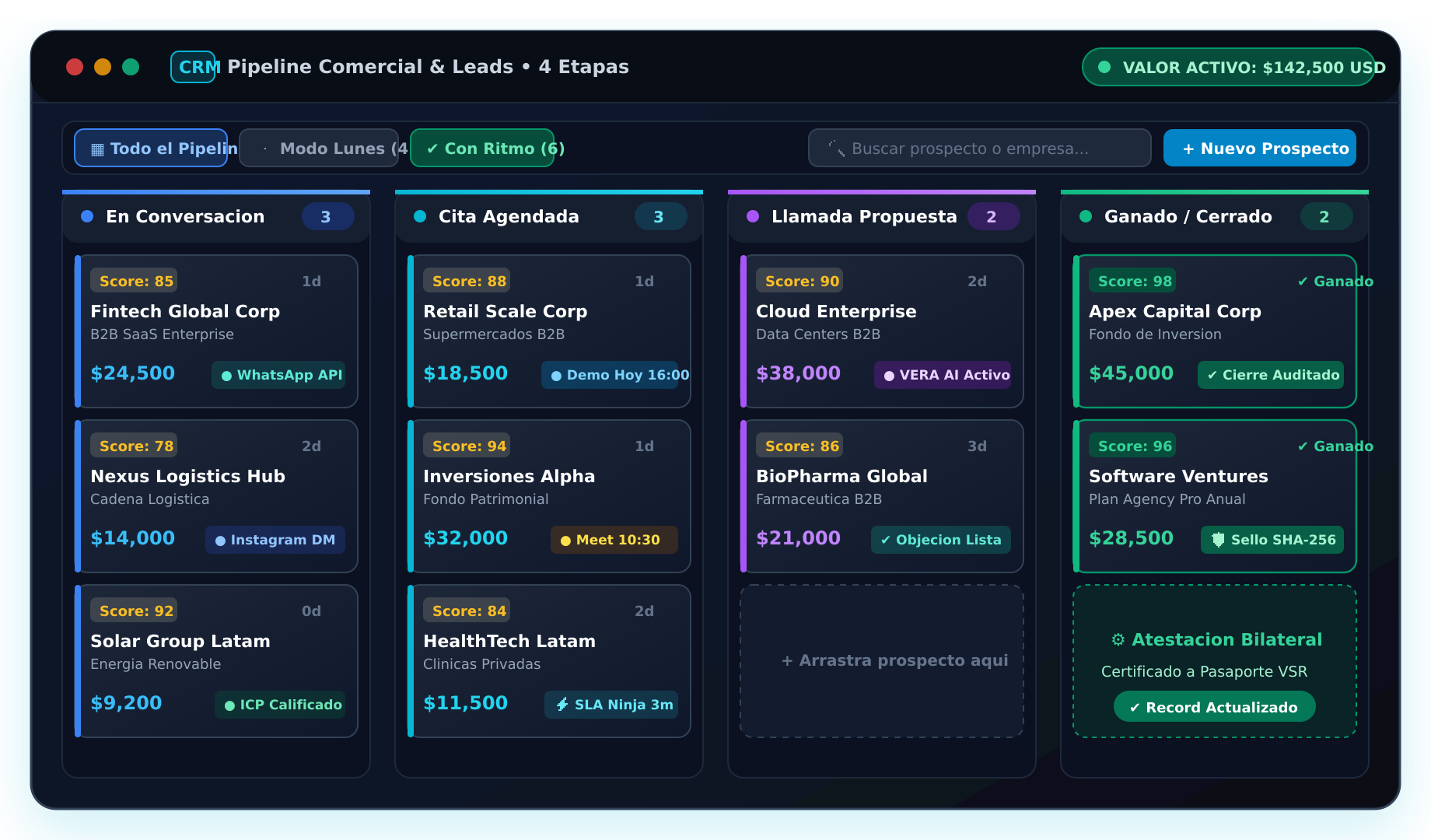1431x840 pixels.
Task: Select the Inversiones Alpha prospect
Action: tap(549, 496)
